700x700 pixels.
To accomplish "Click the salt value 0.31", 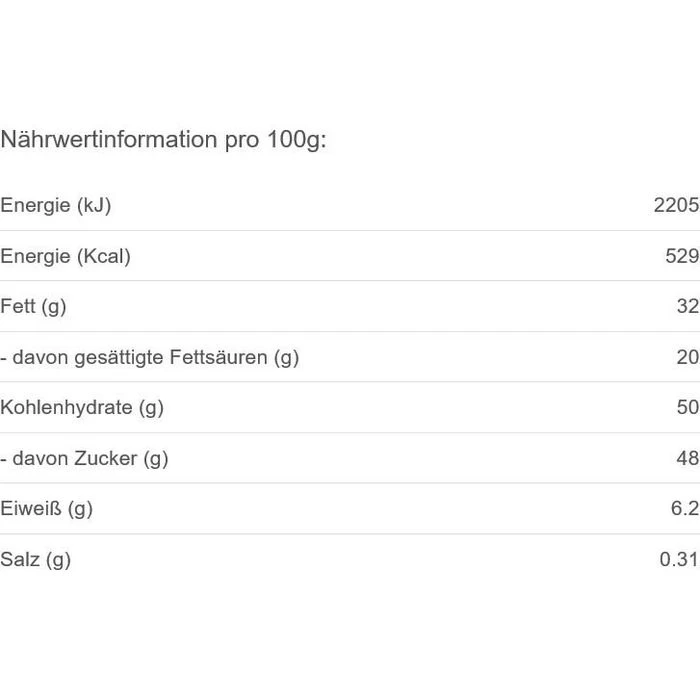I will (x=679, y=560).
